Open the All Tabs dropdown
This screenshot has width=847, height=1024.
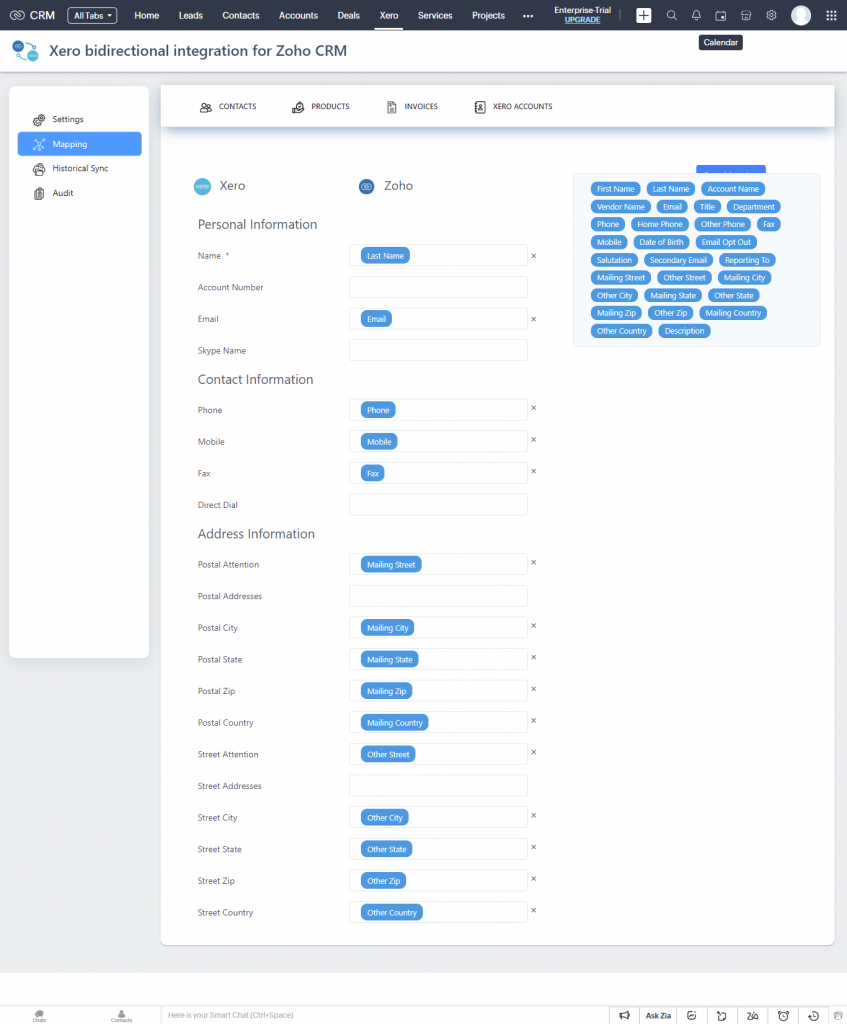(92, 16)
